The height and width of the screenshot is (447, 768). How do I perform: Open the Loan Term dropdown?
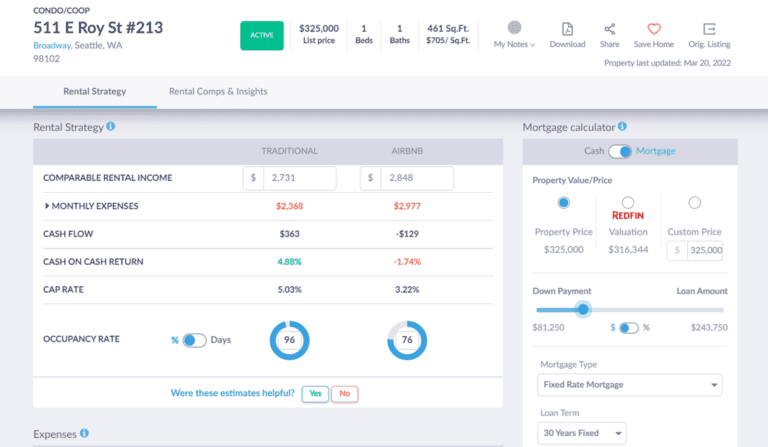point(582,433)
